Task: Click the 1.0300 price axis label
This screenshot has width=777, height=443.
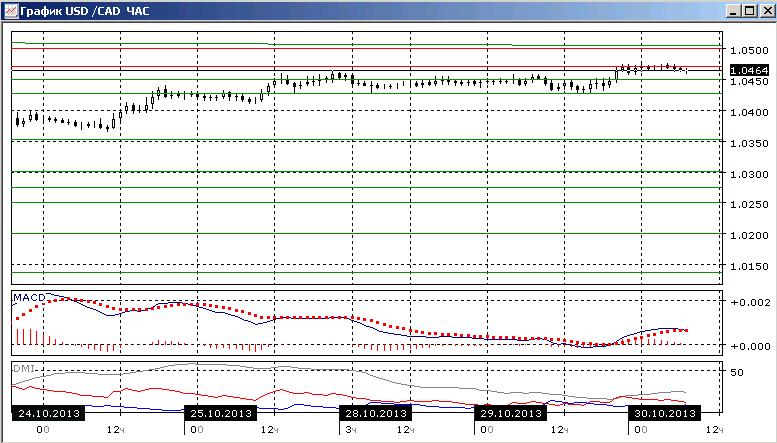Action: tap(749, 174)
